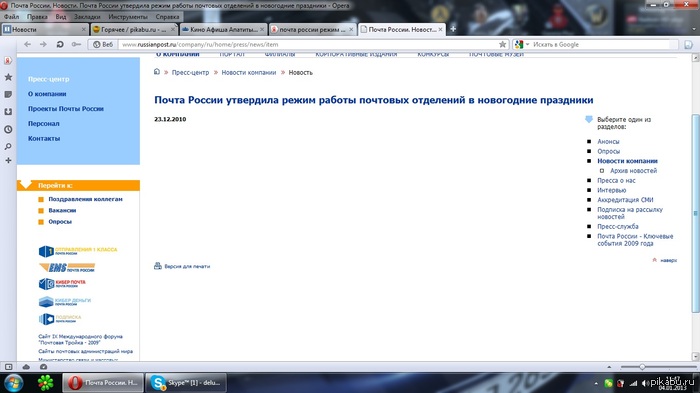Open the Пресса о нас link
The image size is (700, 393).
[x=616, y=180]
